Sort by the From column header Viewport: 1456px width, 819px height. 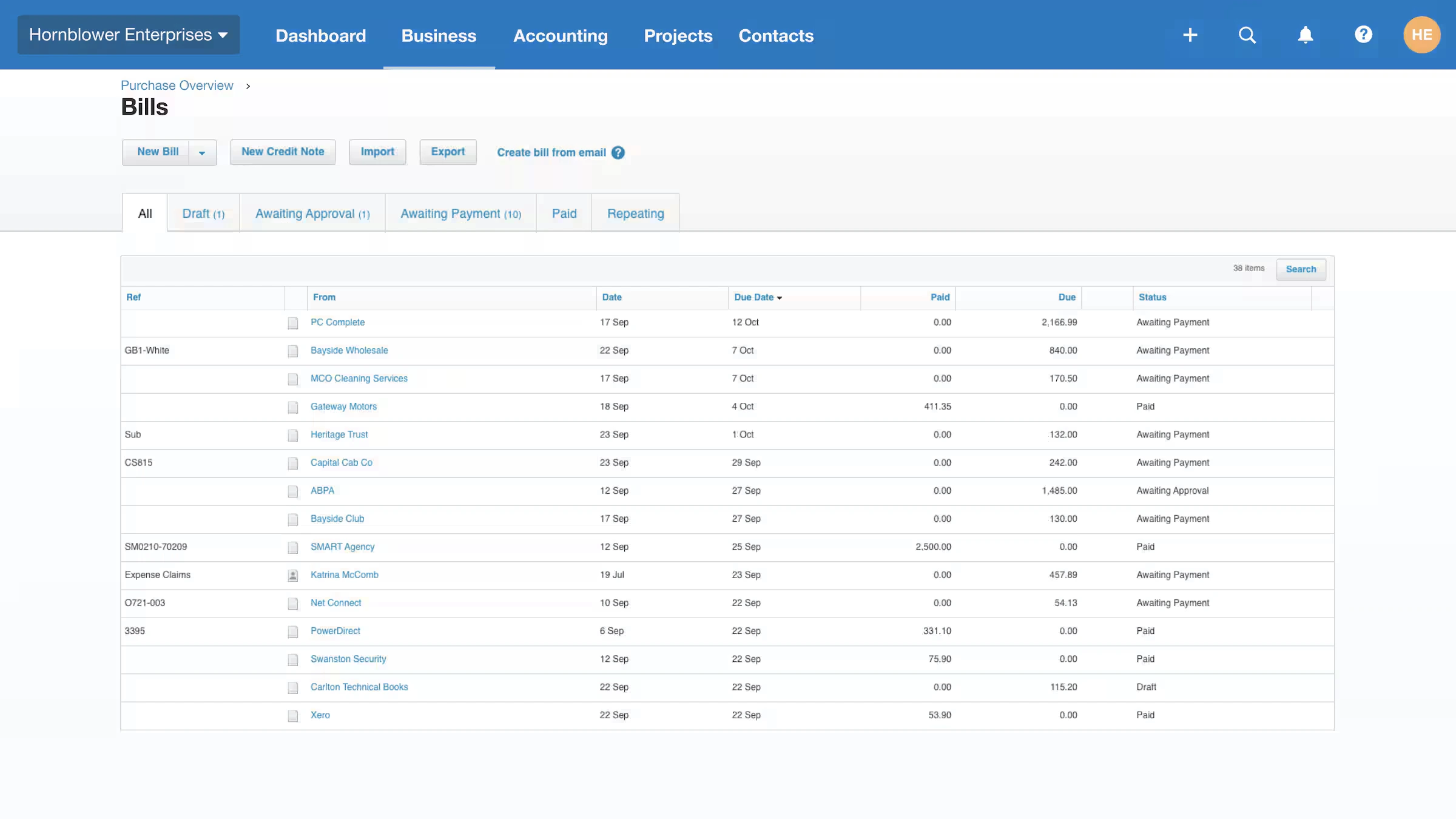click(x=324, y=297)
